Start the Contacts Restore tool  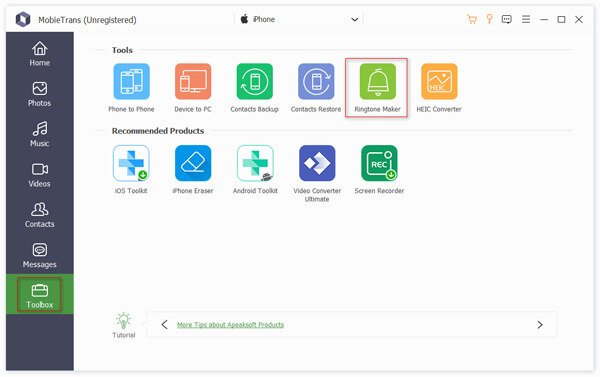(x=316, y=82)
